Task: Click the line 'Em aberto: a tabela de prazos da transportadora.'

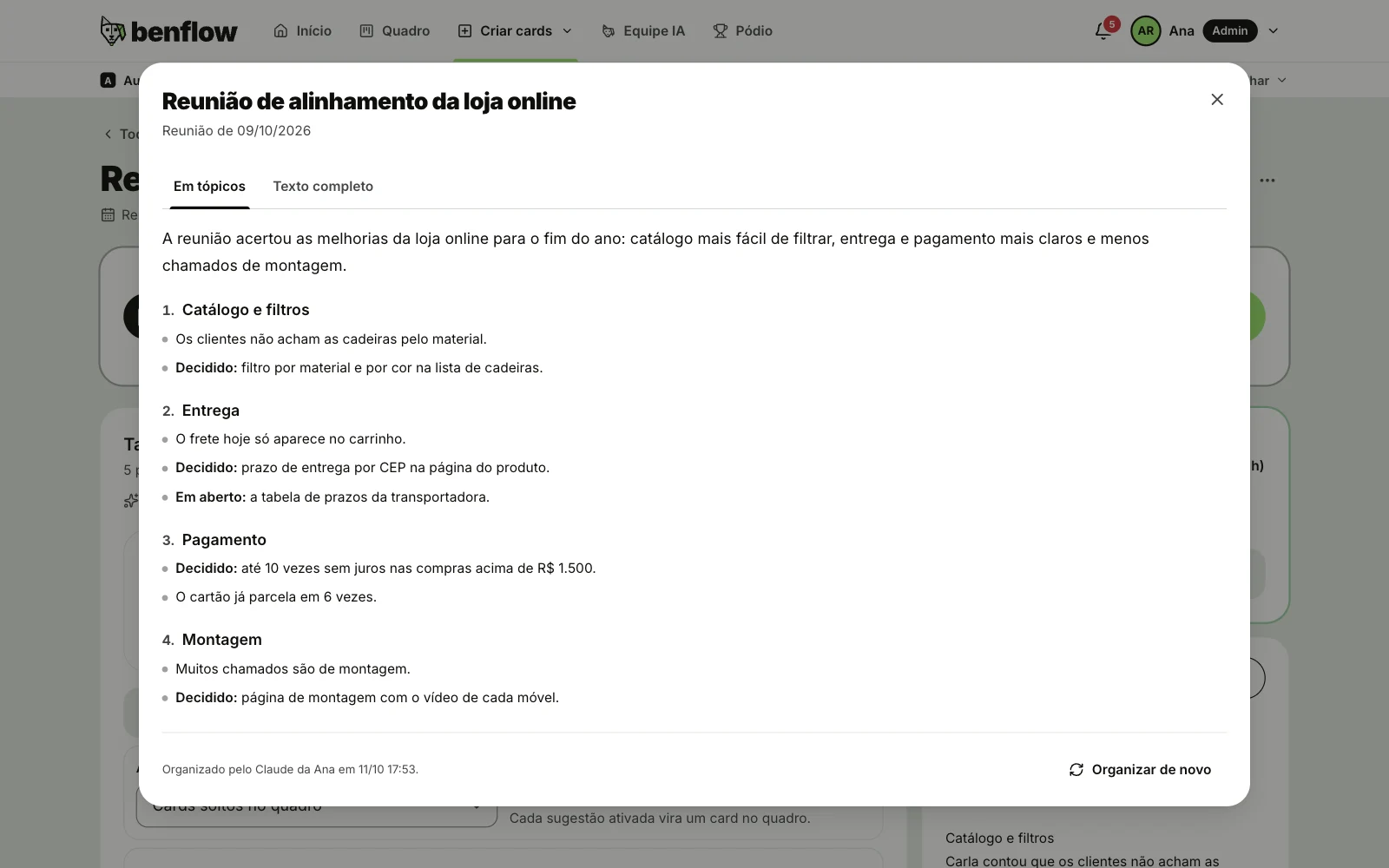Action: pyautogui.click(x=332, y=497)
